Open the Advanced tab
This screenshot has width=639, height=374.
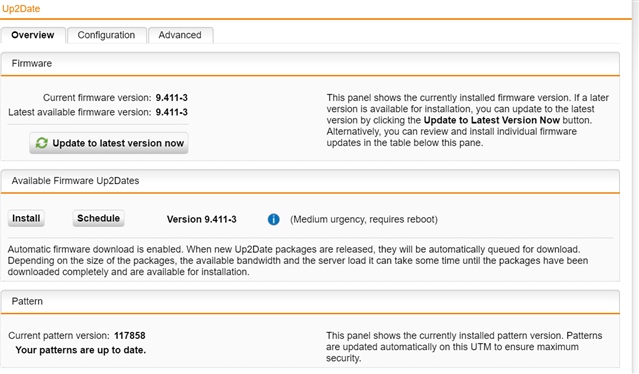point(180,35)
